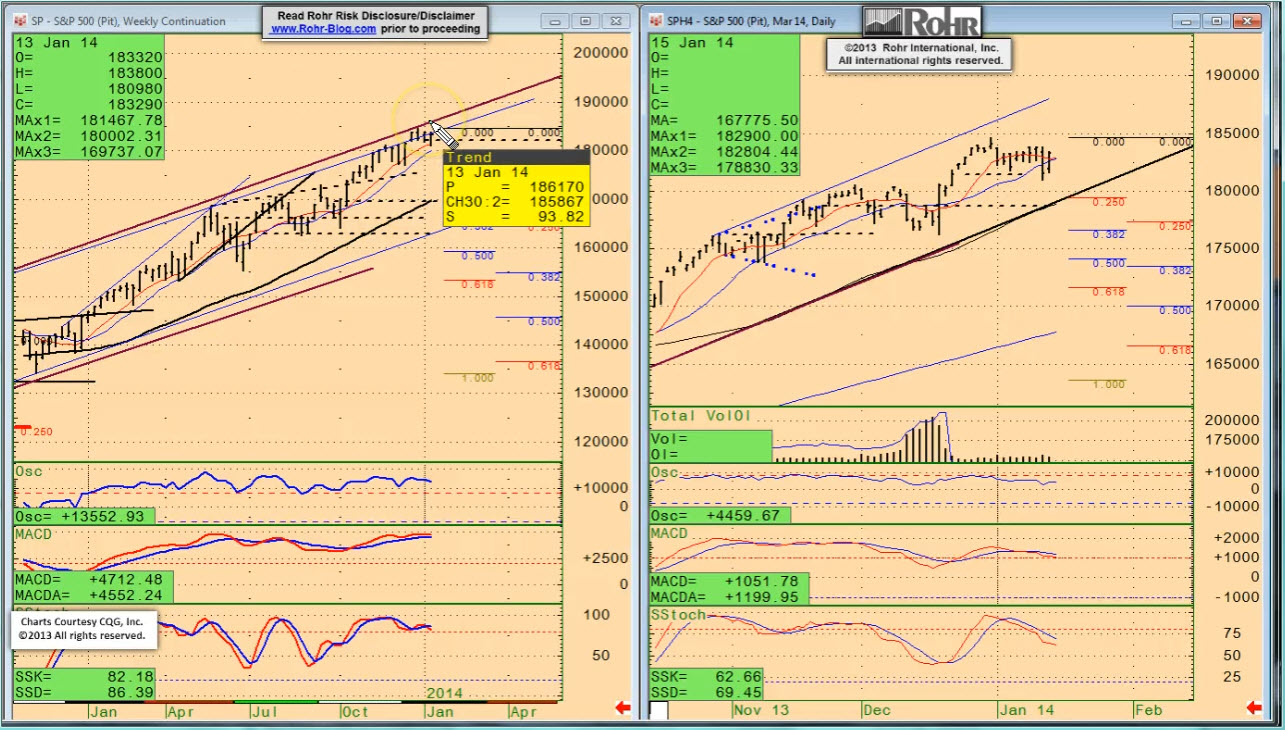Click white checkbox at daily chart bottom left
This screenshot has height=730, width=1285.
[659, 710]
